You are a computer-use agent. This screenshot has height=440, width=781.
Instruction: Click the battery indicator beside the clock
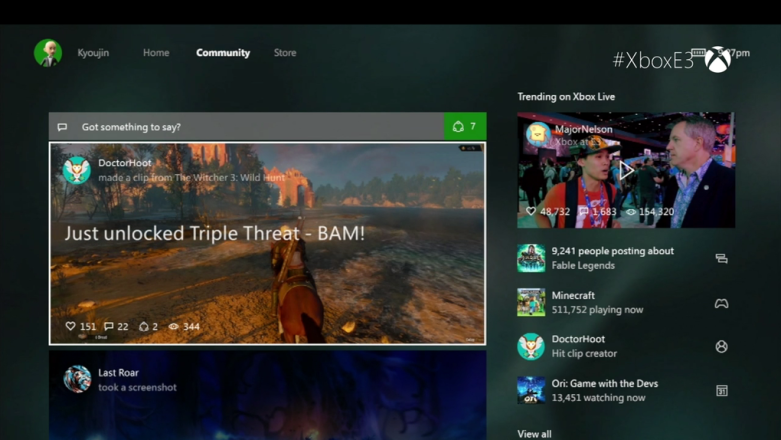tap(698, 52)
